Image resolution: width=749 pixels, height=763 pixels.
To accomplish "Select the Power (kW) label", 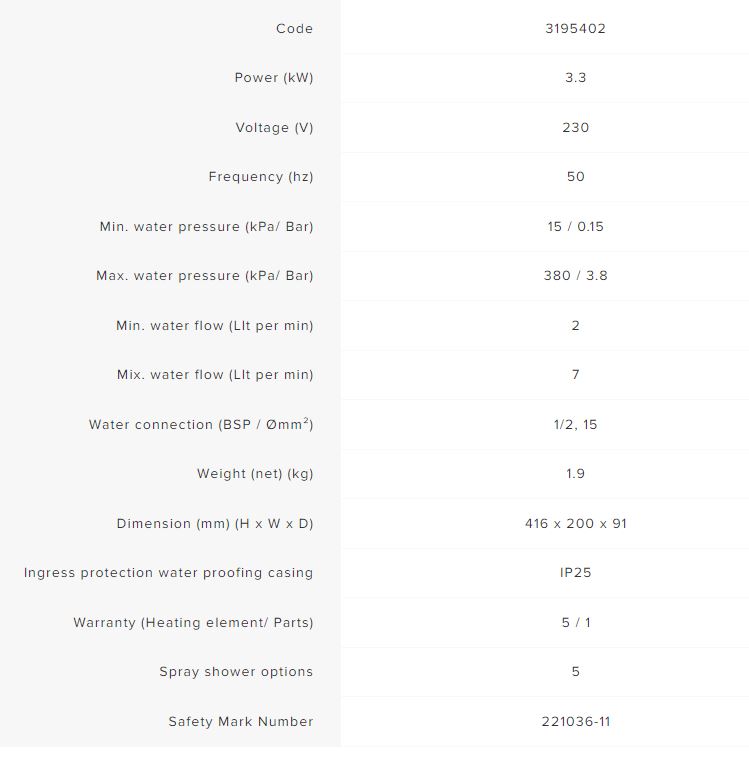I will tap(273, 78).
